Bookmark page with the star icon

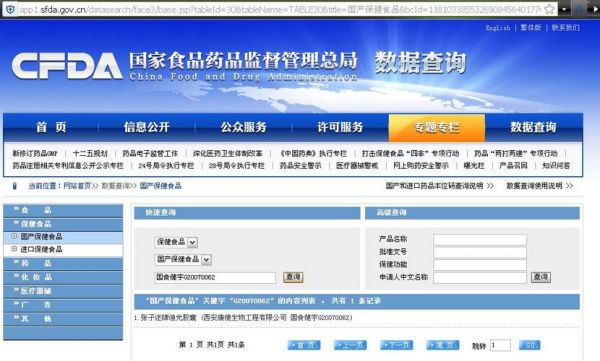point(549,9)
